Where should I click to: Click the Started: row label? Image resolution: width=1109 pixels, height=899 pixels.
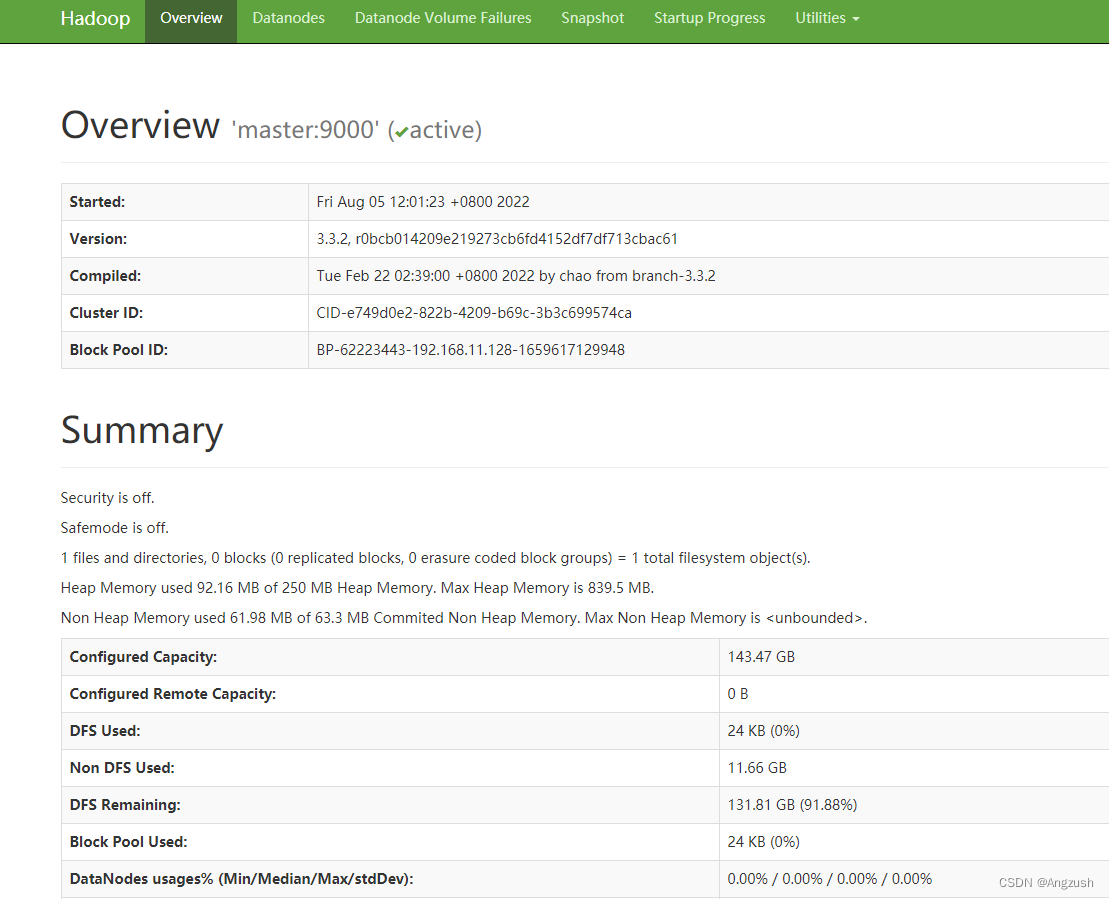[98, 202]
